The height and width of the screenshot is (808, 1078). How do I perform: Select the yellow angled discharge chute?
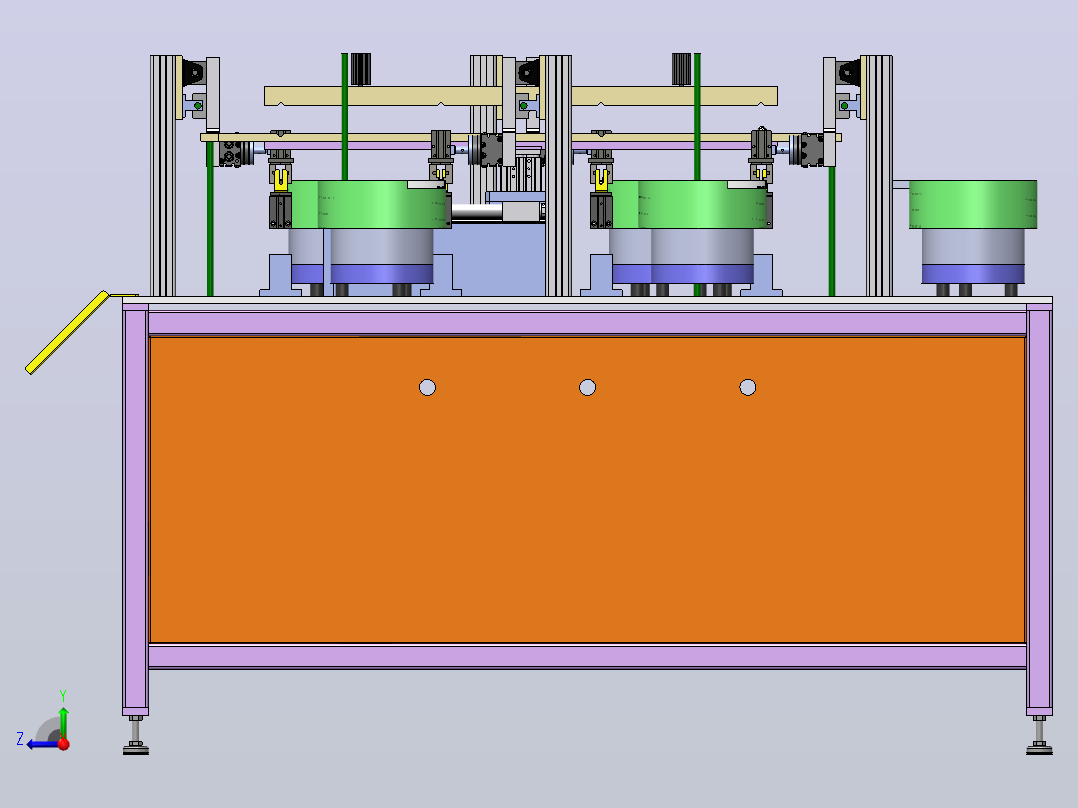coord(67,333)
